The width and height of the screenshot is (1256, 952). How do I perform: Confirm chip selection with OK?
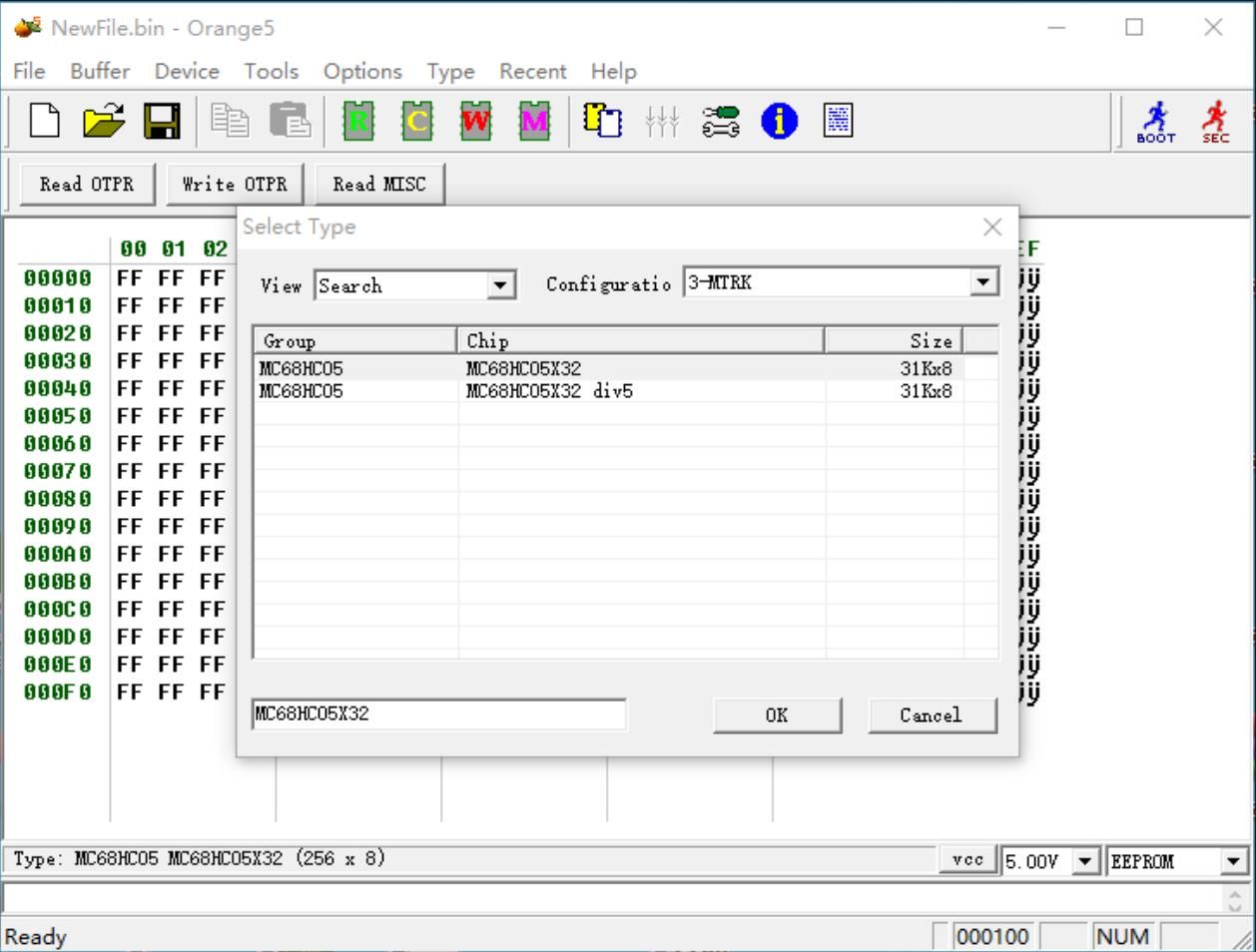coord(777,715)
